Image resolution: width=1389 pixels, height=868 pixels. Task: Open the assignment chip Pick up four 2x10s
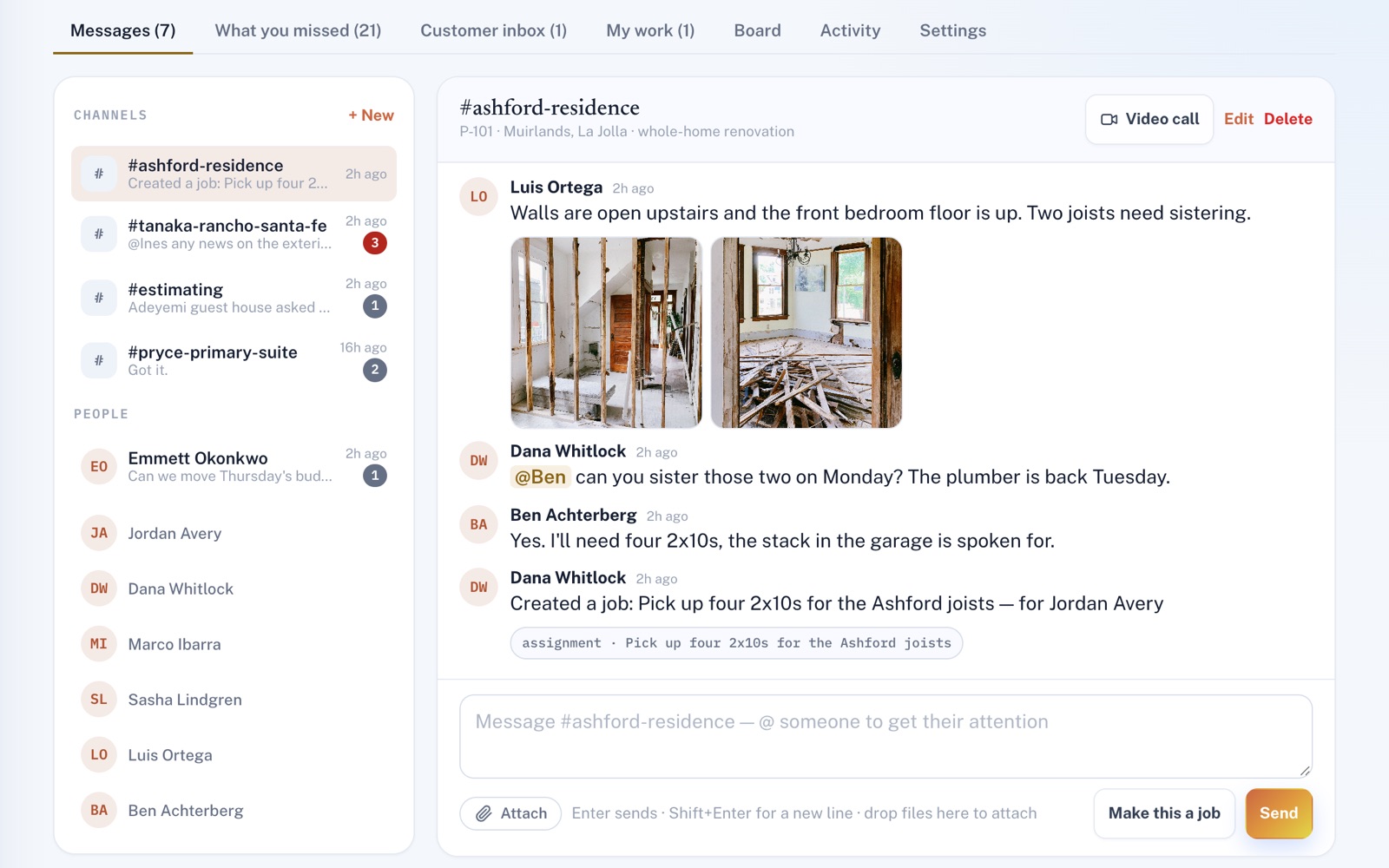pyautogui.click(x=736, y=643)
